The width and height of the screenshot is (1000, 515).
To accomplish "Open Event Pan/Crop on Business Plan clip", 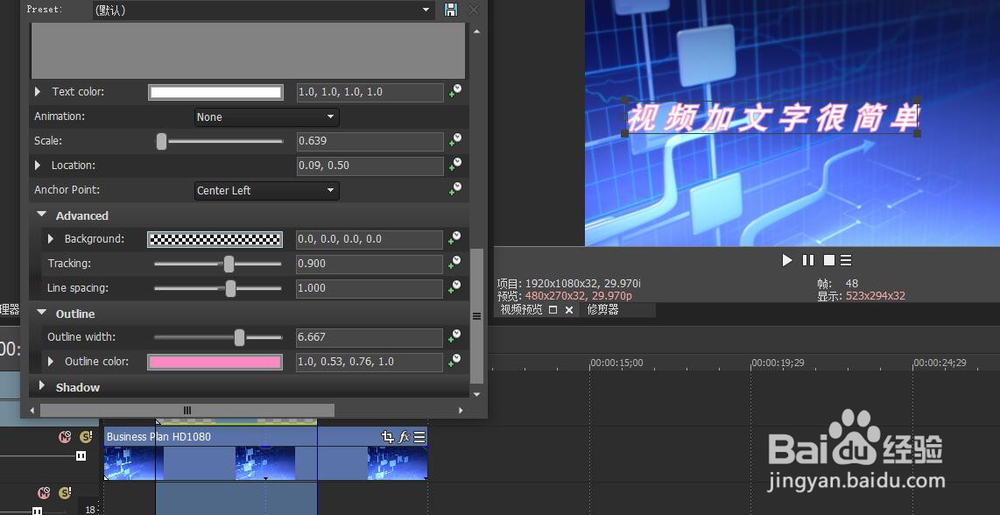I will [387, 437].
